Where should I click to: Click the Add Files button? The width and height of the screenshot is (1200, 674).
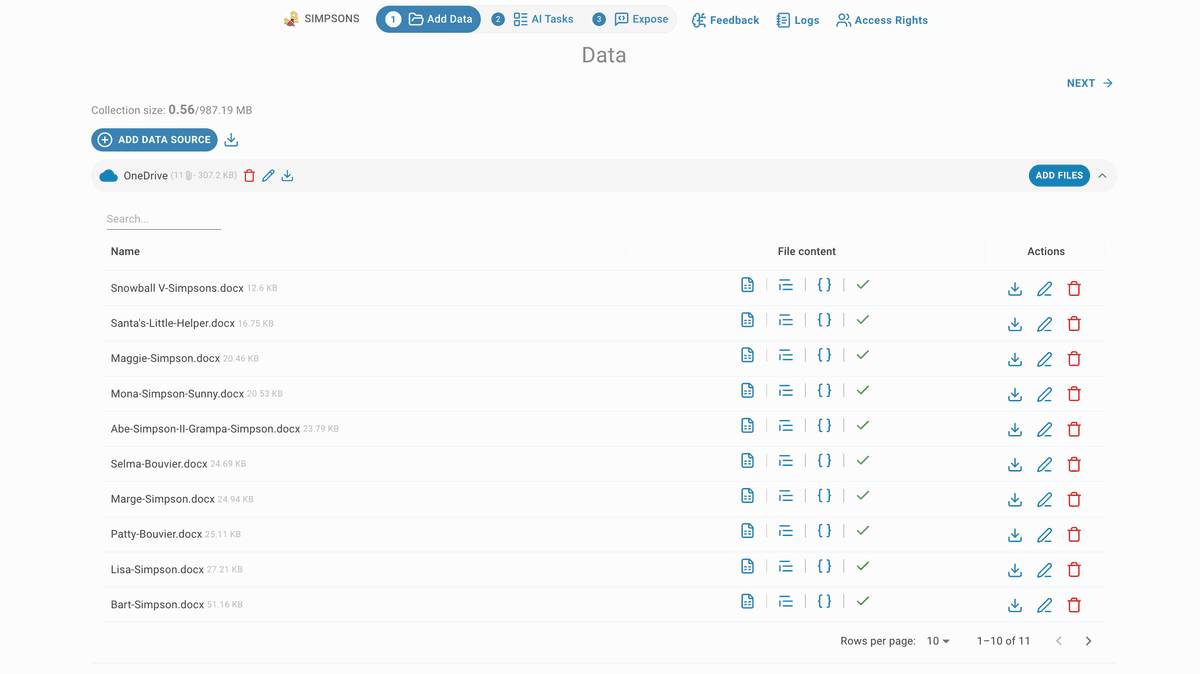click(x=1059, y=176)
